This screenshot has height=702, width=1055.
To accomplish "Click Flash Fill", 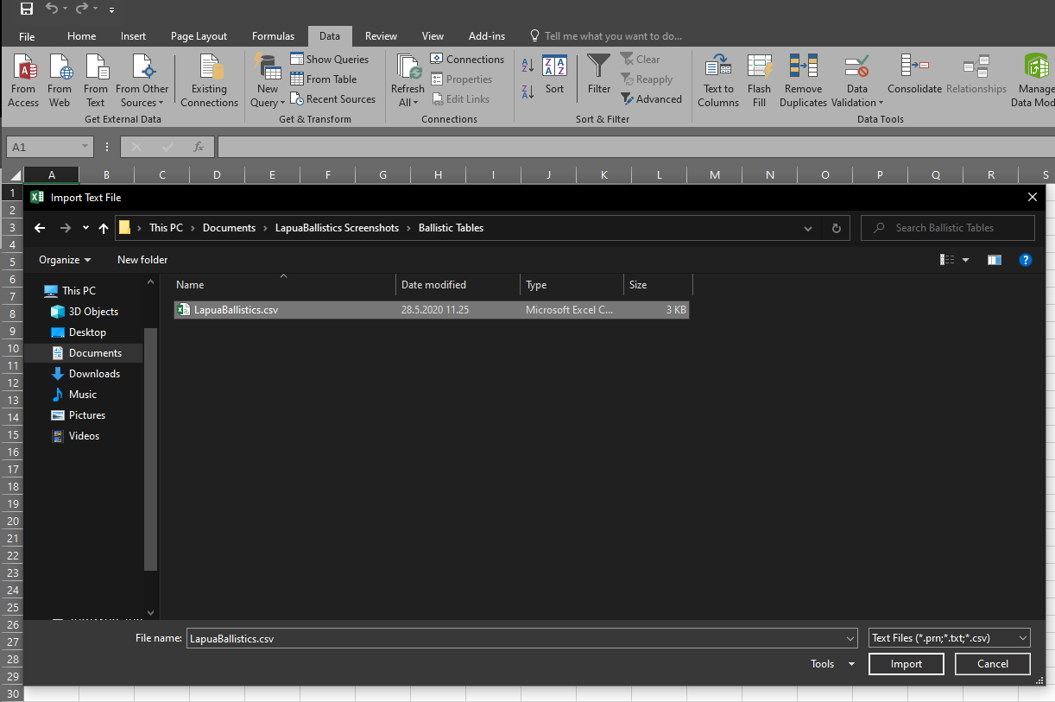I will (759, 81).
